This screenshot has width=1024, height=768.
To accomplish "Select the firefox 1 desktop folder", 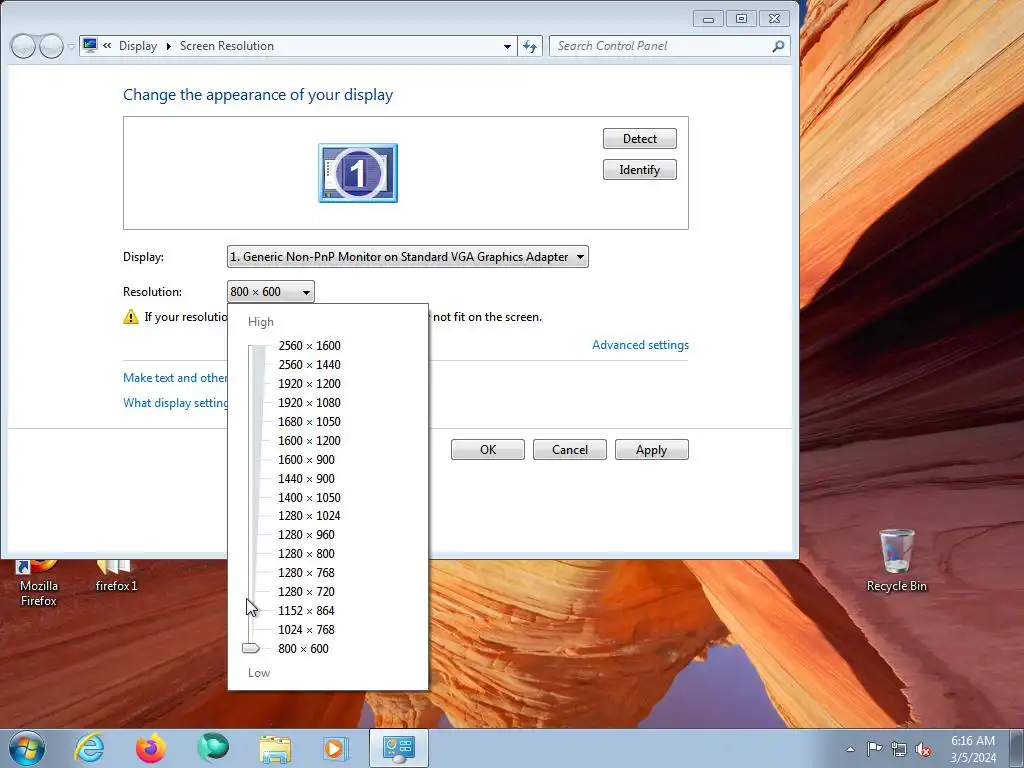I will (116, 577).
